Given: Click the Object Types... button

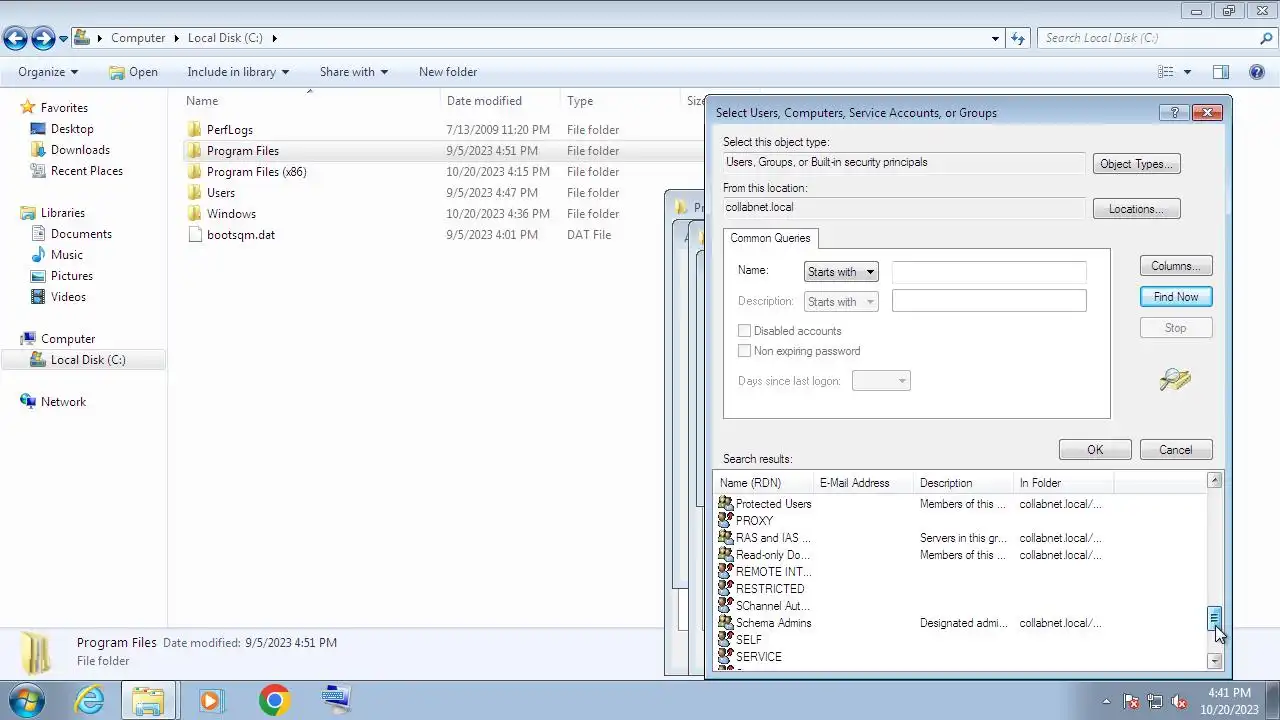Looking at the screenshot, I should click(1137, 164).
